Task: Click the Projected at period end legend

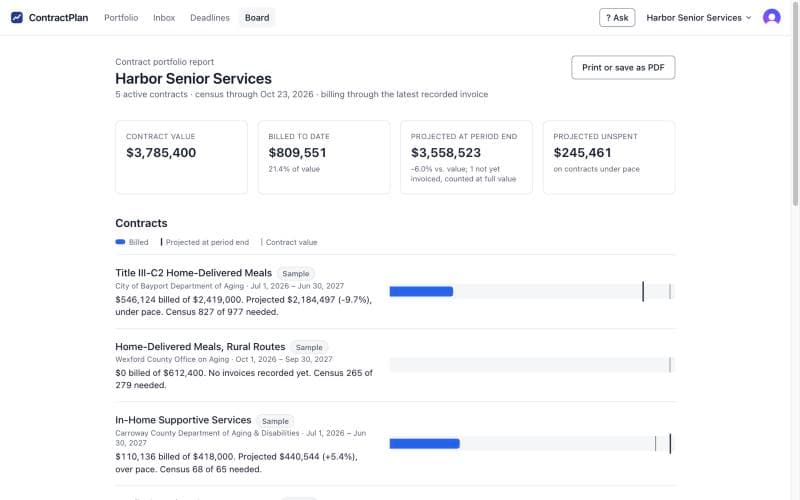Action: [205, 242]
